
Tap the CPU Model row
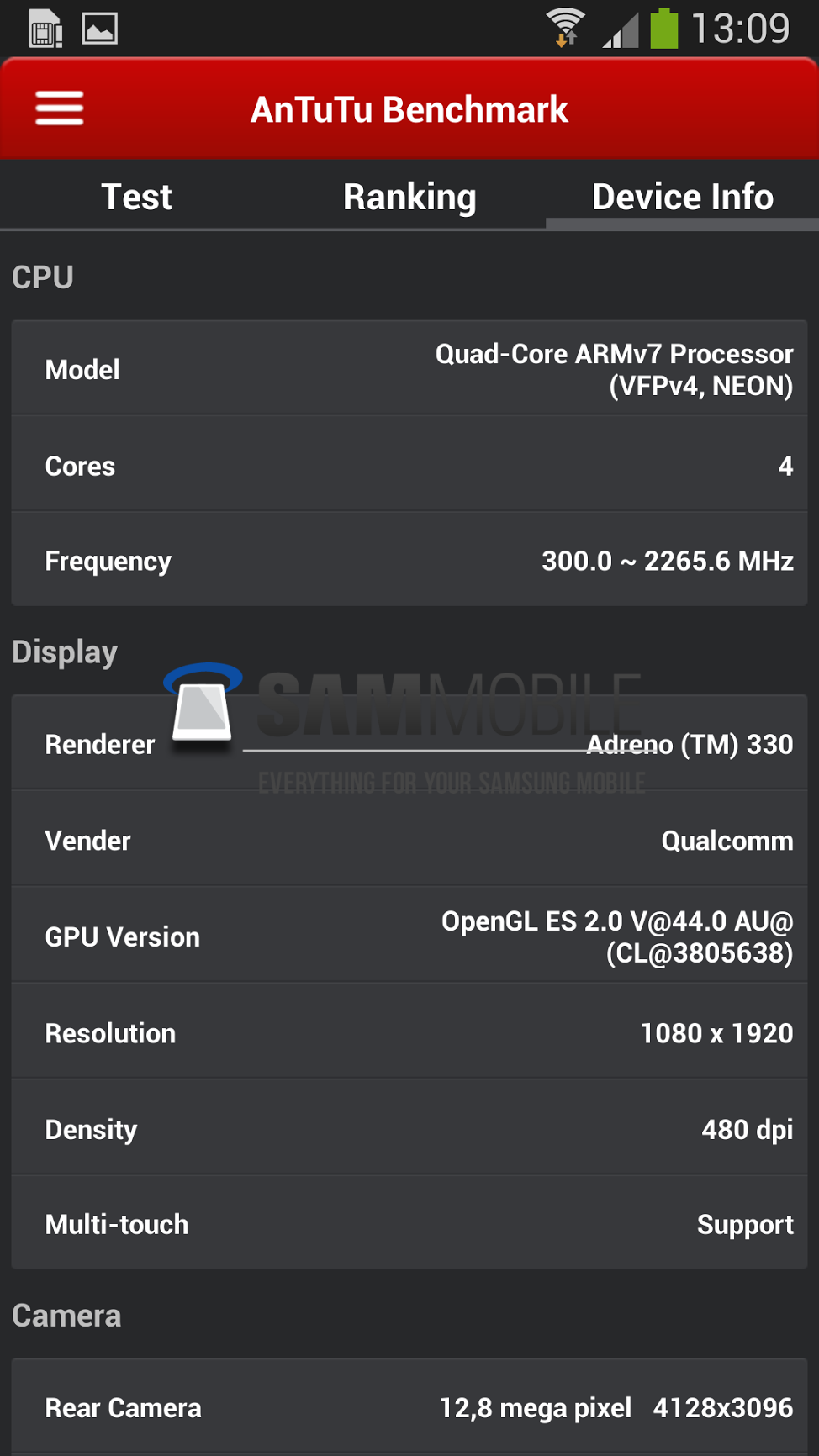point(409,369)
